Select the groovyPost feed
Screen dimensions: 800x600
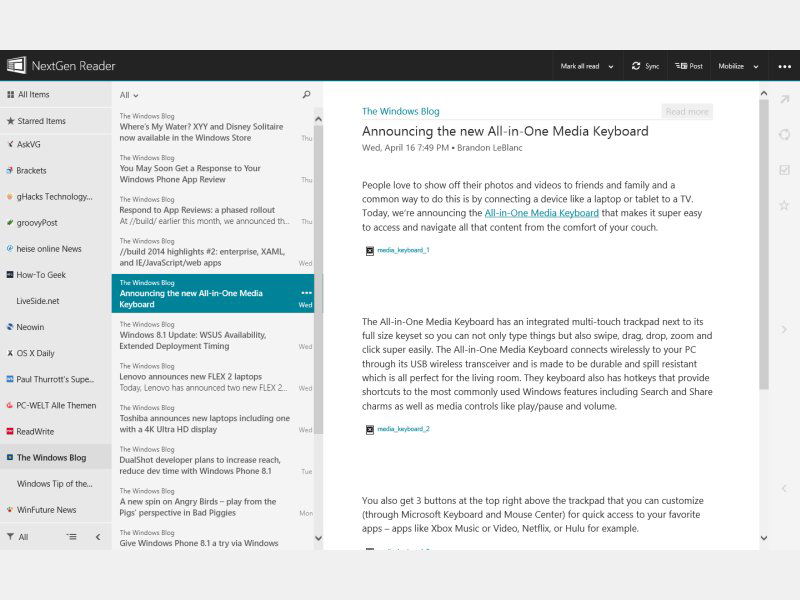click(56, 222)
